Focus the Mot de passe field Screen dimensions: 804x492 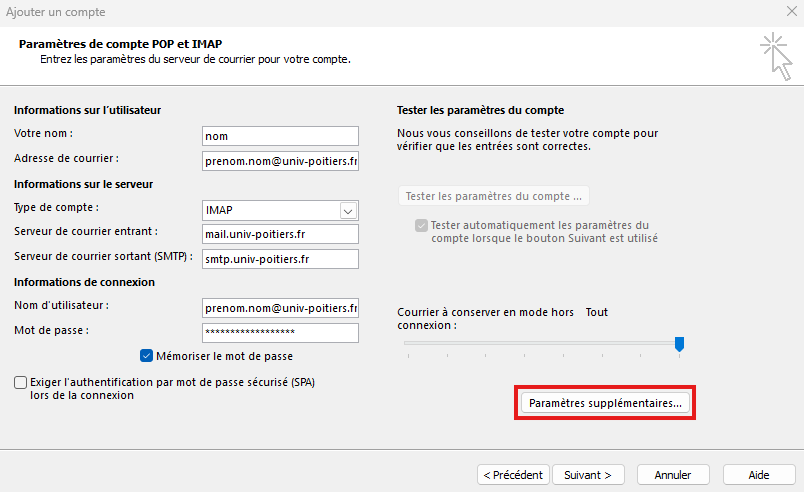[280, 332]
